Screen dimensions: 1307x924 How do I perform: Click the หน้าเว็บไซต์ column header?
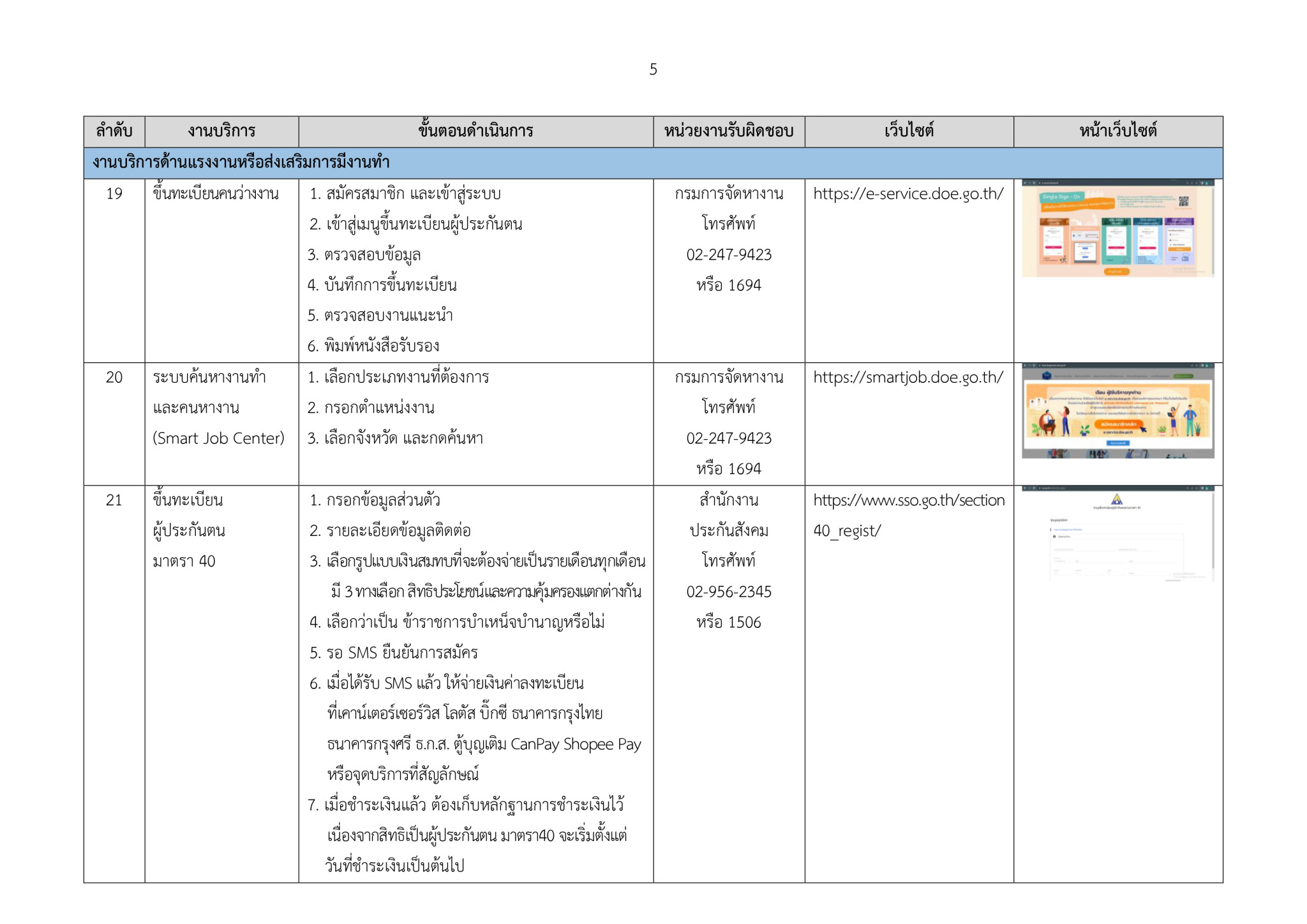(x=1118, y=131)
